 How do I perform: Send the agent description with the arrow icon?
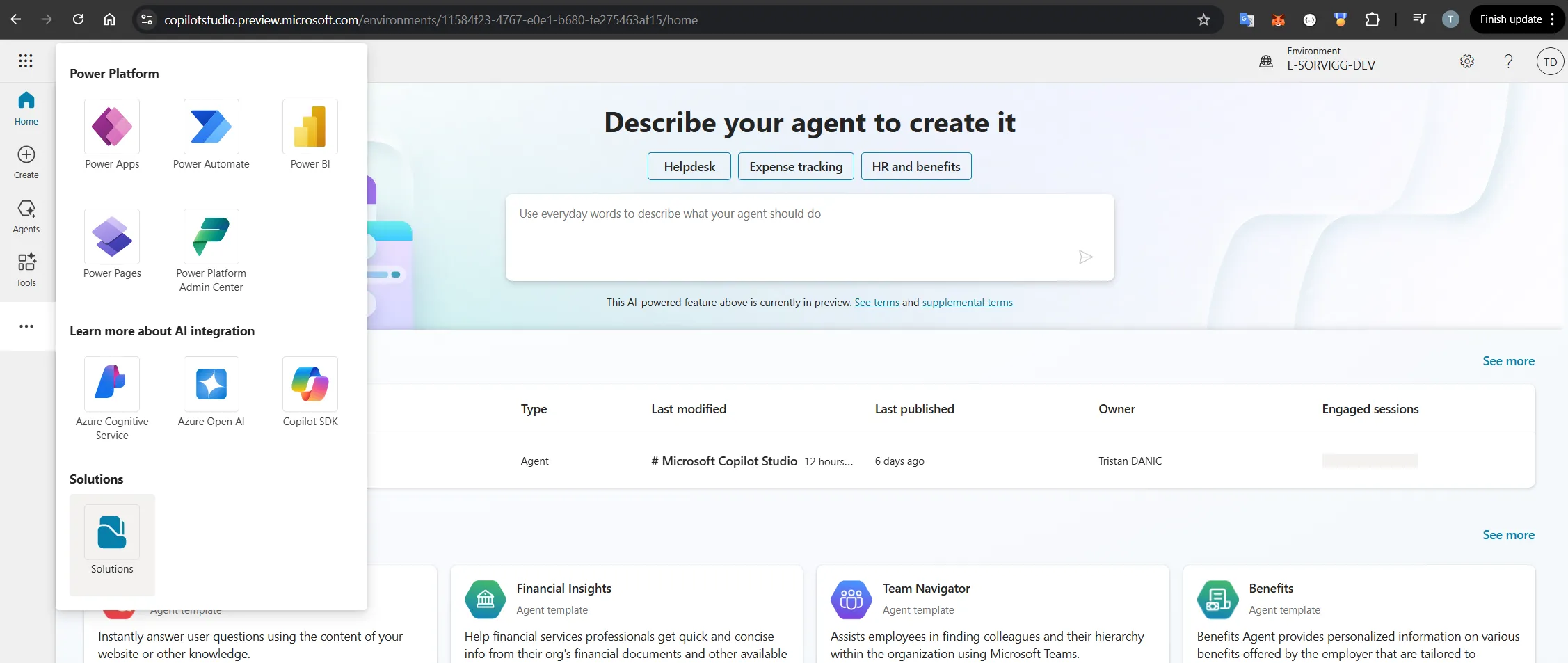click(1085, 257)
